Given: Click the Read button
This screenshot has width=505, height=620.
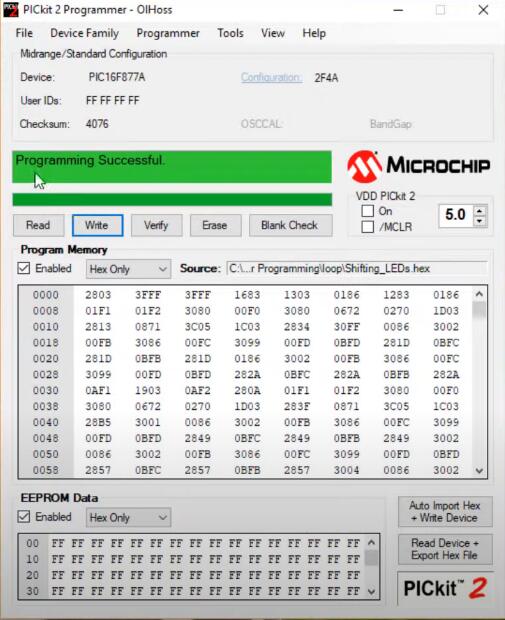Looking at the screenshot, I should click(38, 225).
